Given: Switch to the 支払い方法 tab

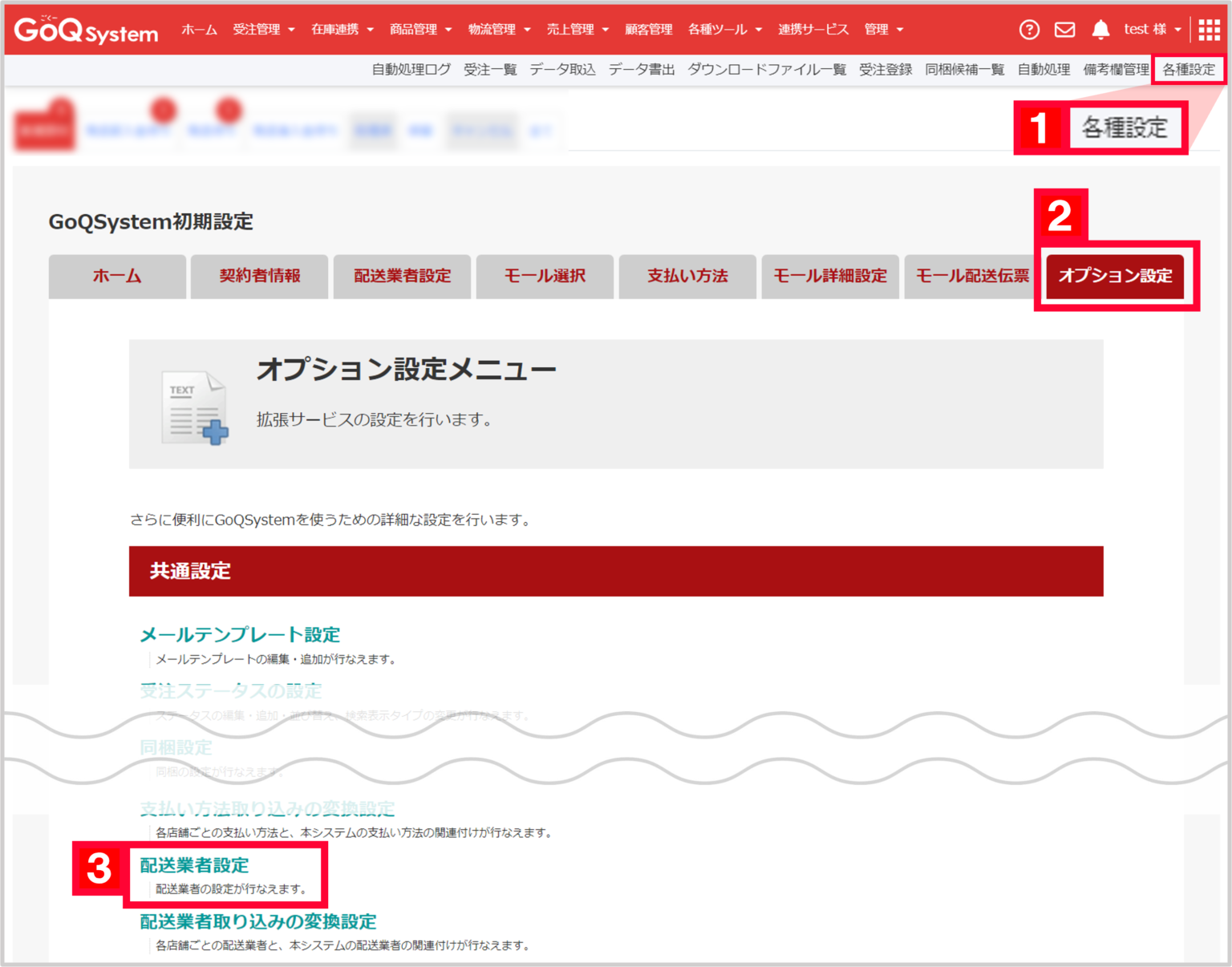Looking at the screenshot, I should coord(687,276).
